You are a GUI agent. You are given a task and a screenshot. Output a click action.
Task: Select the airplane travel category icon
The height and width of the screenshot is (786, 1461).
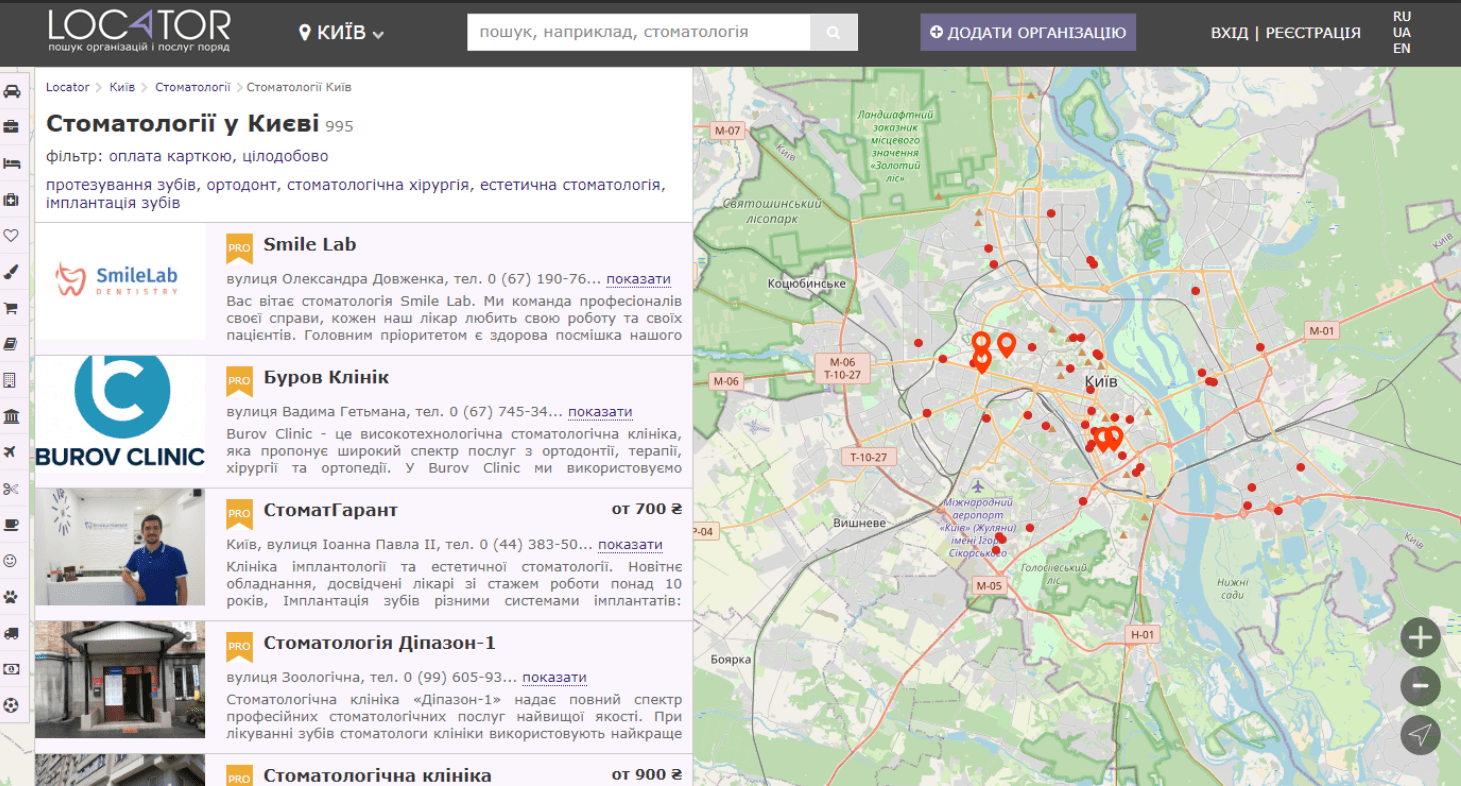pyautogui.click(x=12, y=452)
